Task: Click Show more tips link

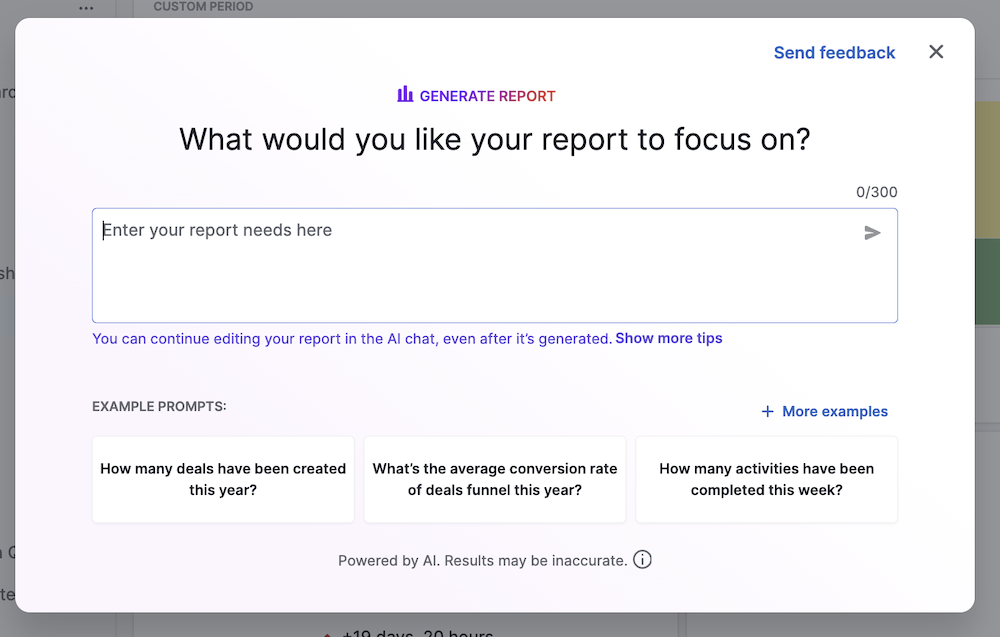Action: click(668, 338)
